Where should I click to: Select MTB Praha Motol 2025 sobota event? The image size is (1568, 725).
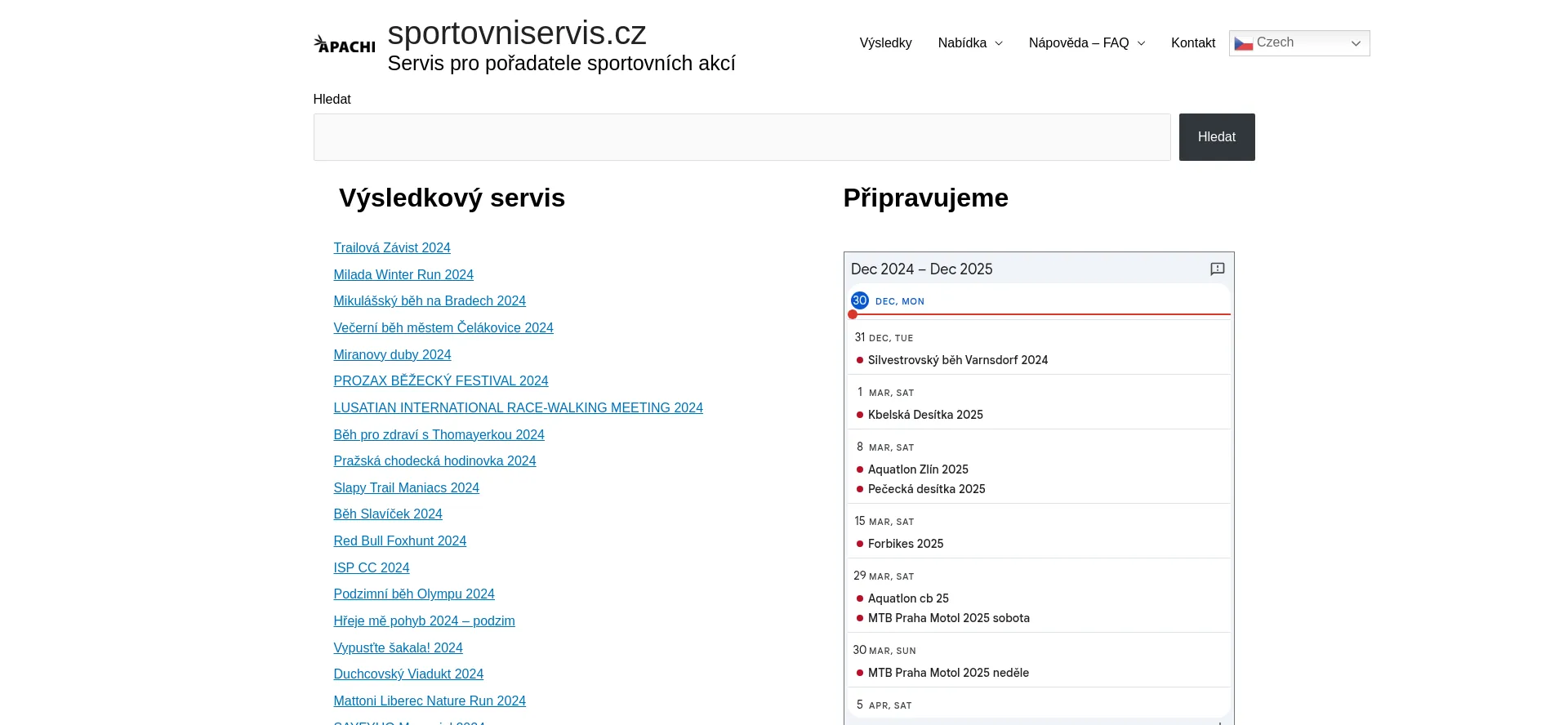[x=948, y=618]
